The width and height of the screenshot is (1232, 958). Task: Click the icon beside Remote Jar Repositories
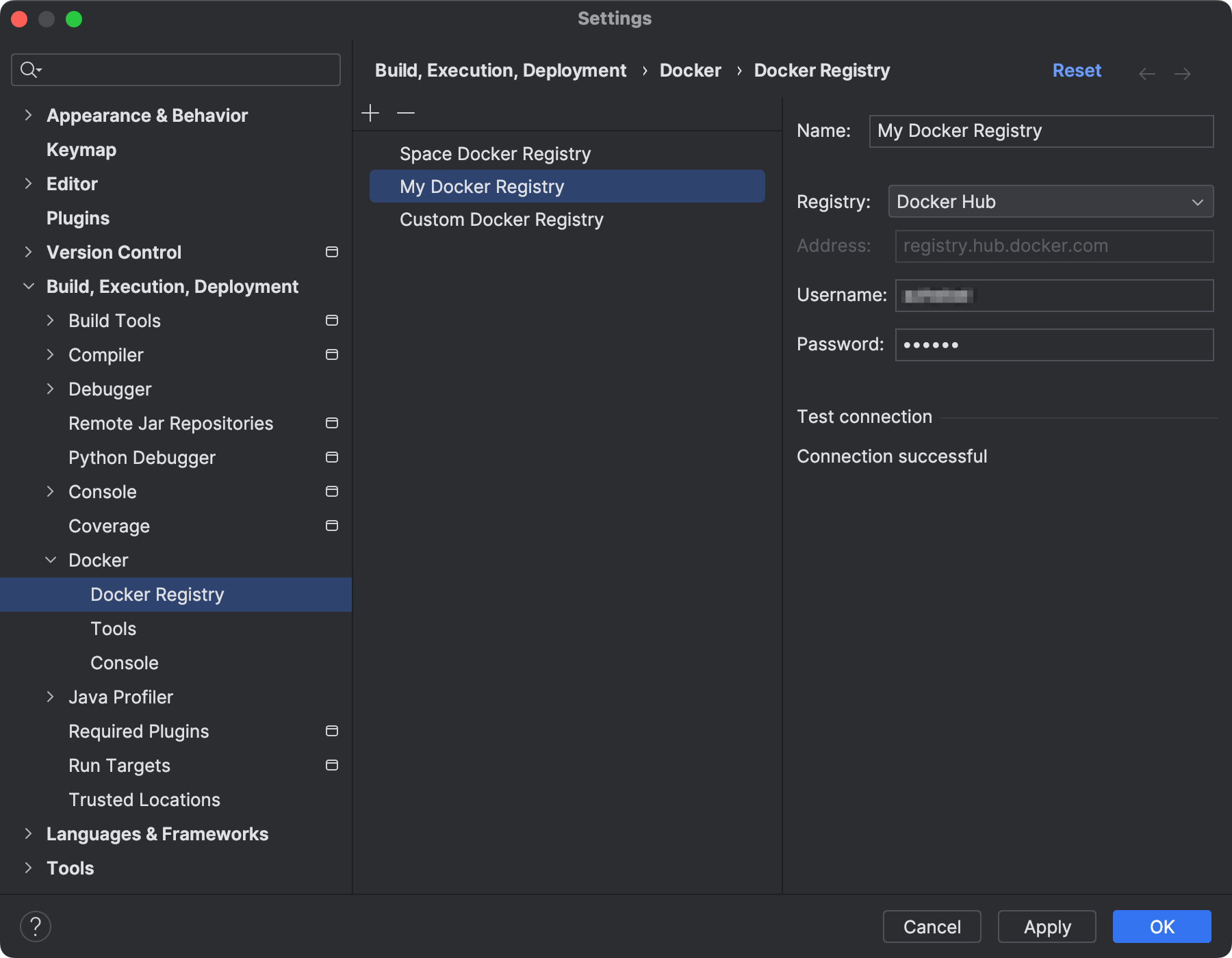[x=331, y=423]
